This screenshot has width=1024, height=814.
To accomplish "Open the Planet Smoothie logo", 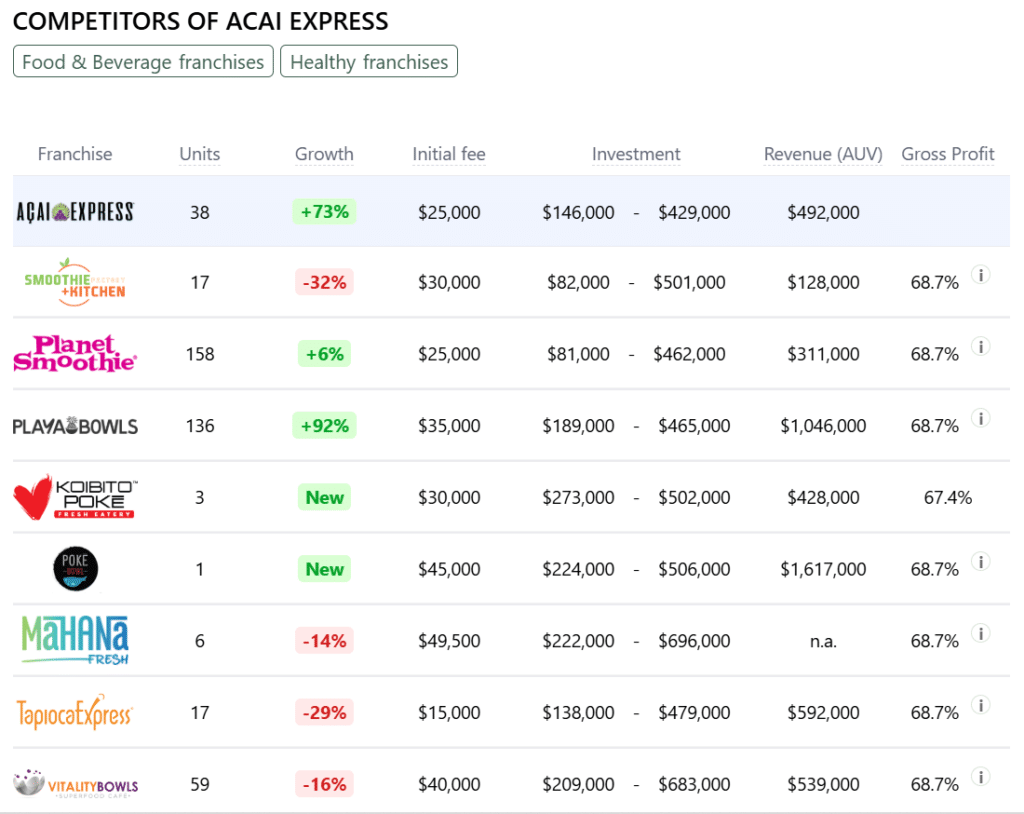I will coord(75,353).
